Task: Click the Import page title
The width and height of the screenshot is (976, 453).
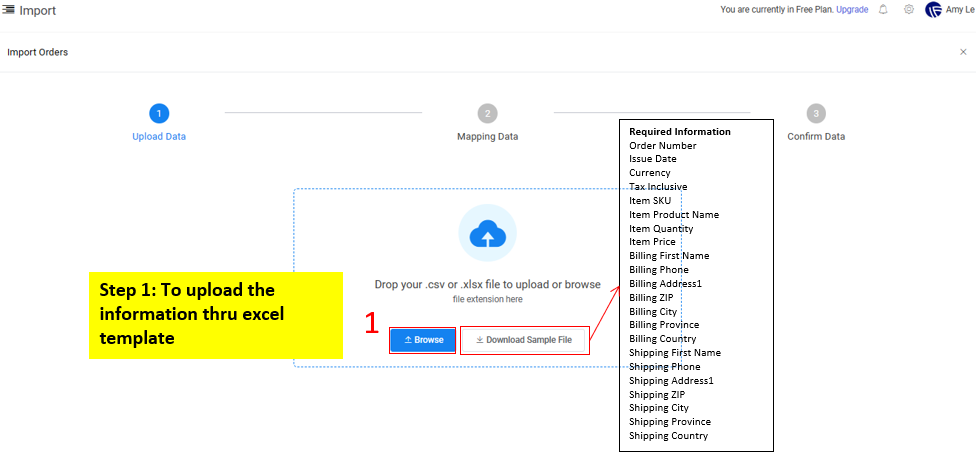Action: [x=37, y=11]
